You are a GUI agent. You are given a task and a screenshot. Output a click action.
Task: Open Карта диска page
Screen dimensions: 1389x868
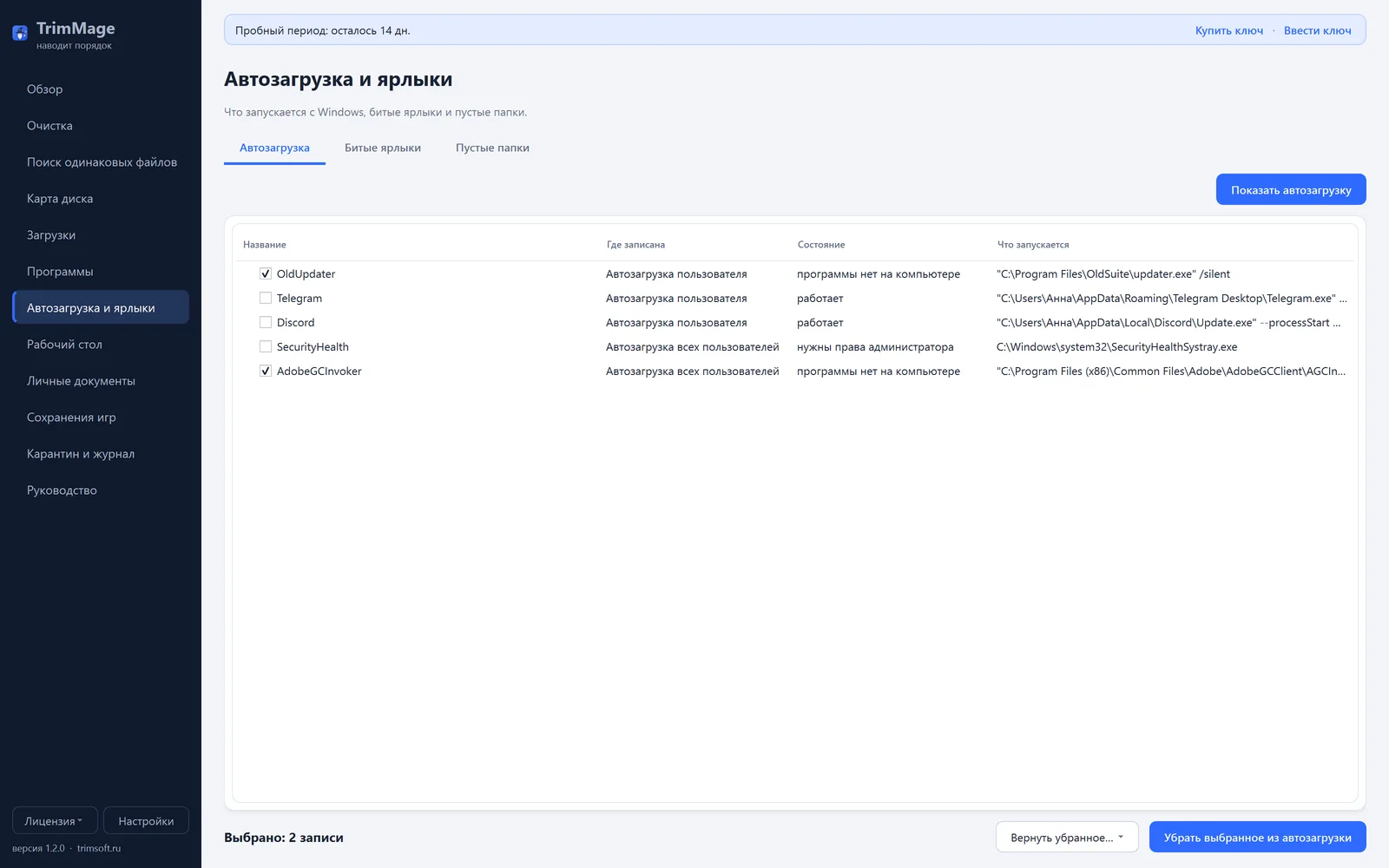[101, 199]
